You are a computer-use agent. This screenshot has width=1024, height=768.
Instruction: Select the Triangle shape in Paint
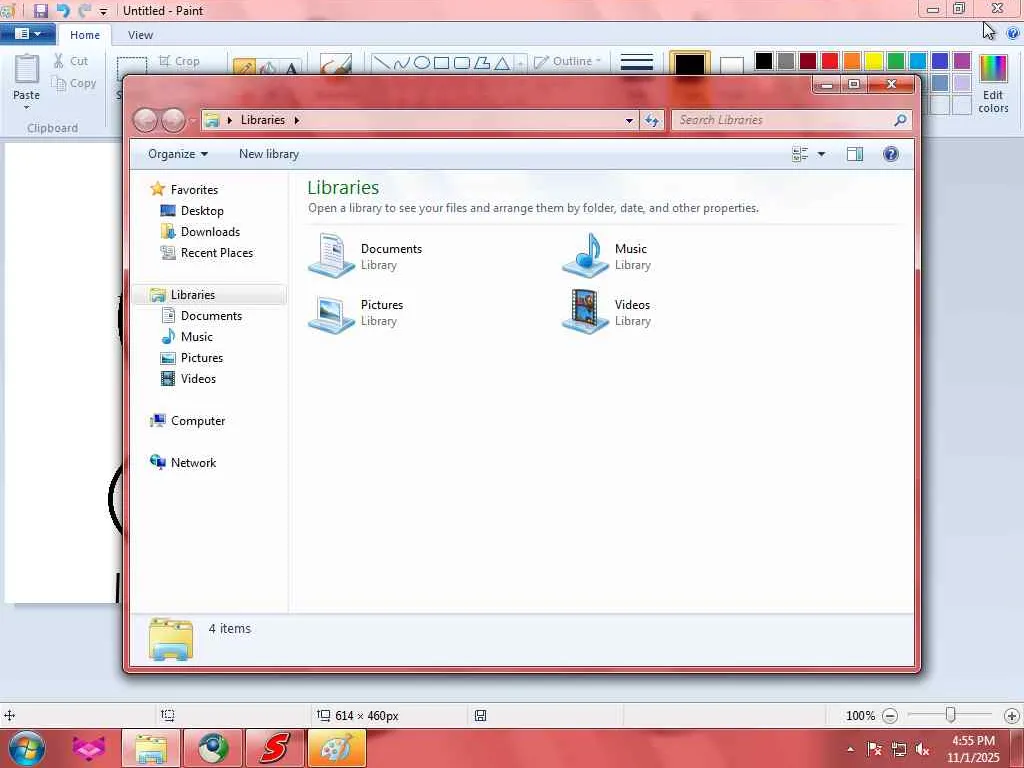pyautogui.click(x=502, y=63)
